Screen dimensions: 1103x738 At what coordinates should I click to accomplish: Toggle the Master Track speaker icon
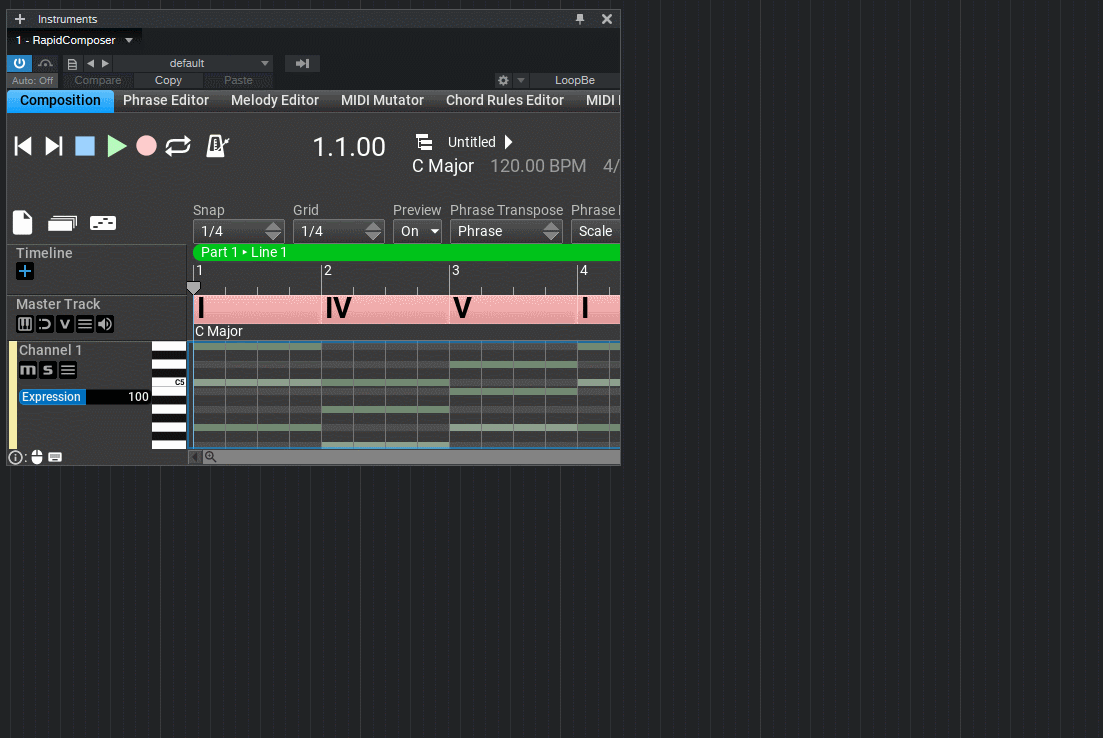(105, 324)
